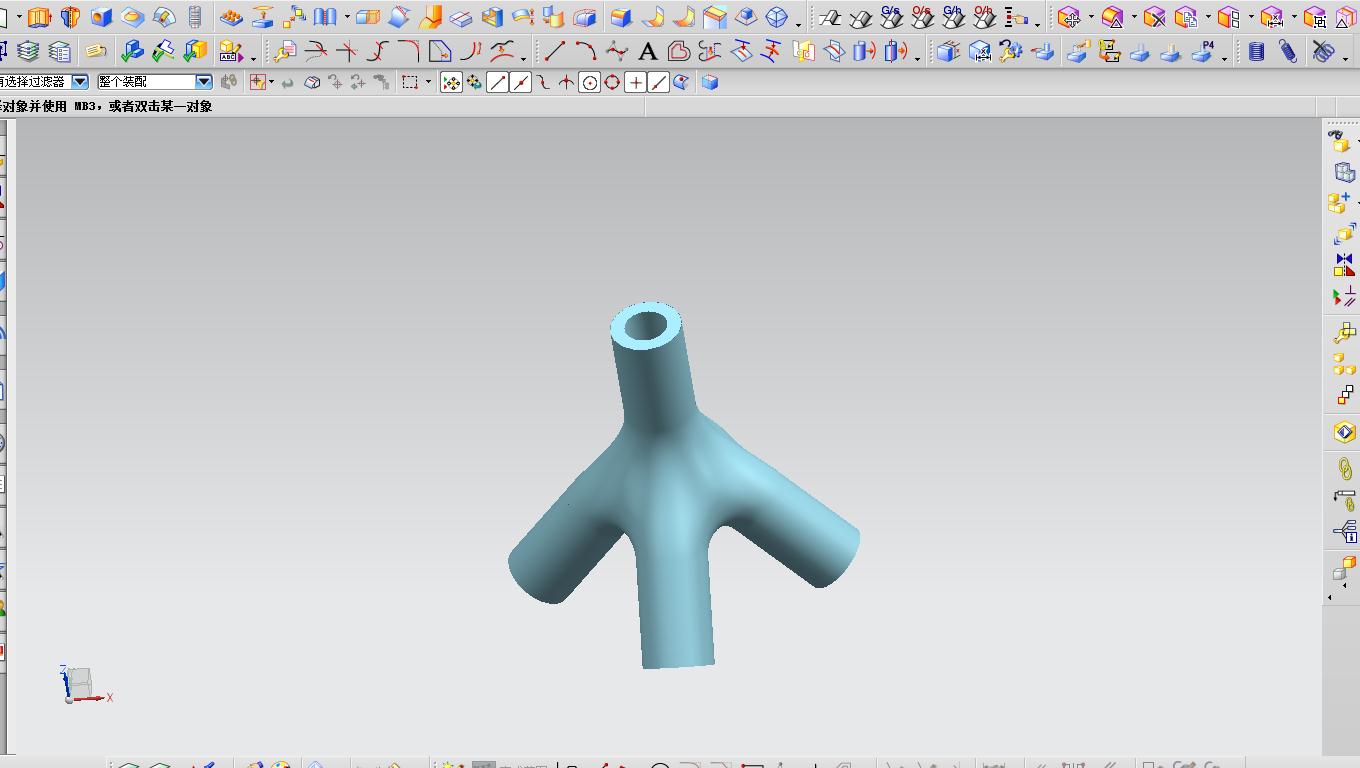Click the status prompt text 或者双击某一对象
The width and height of the screenshot is (1360, 768).
pyautogui.click(x=161, y=106)
